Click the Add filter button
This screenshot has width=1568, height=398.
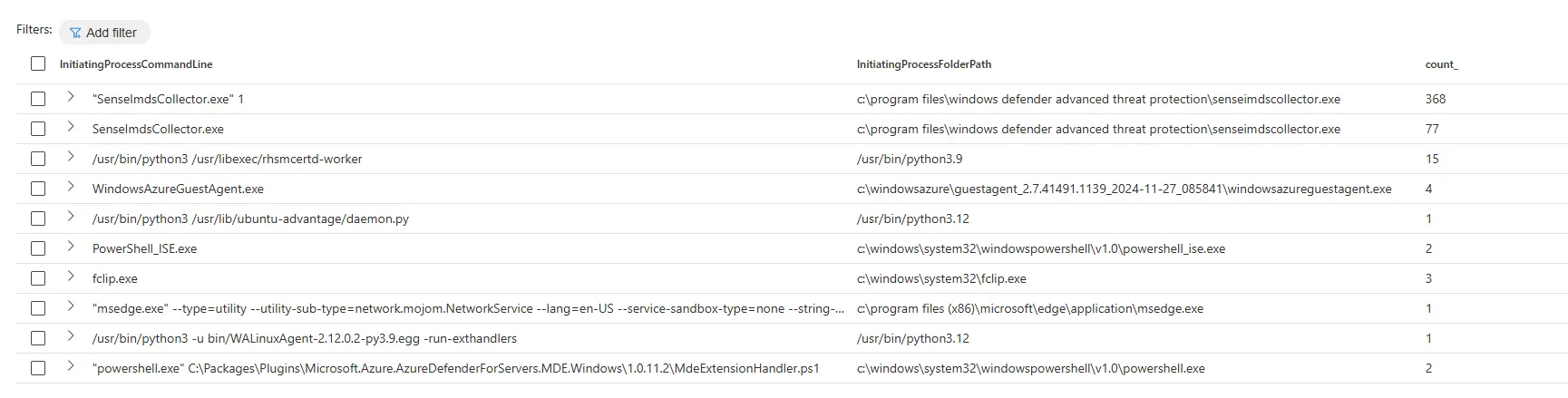(x=103, y=33)
